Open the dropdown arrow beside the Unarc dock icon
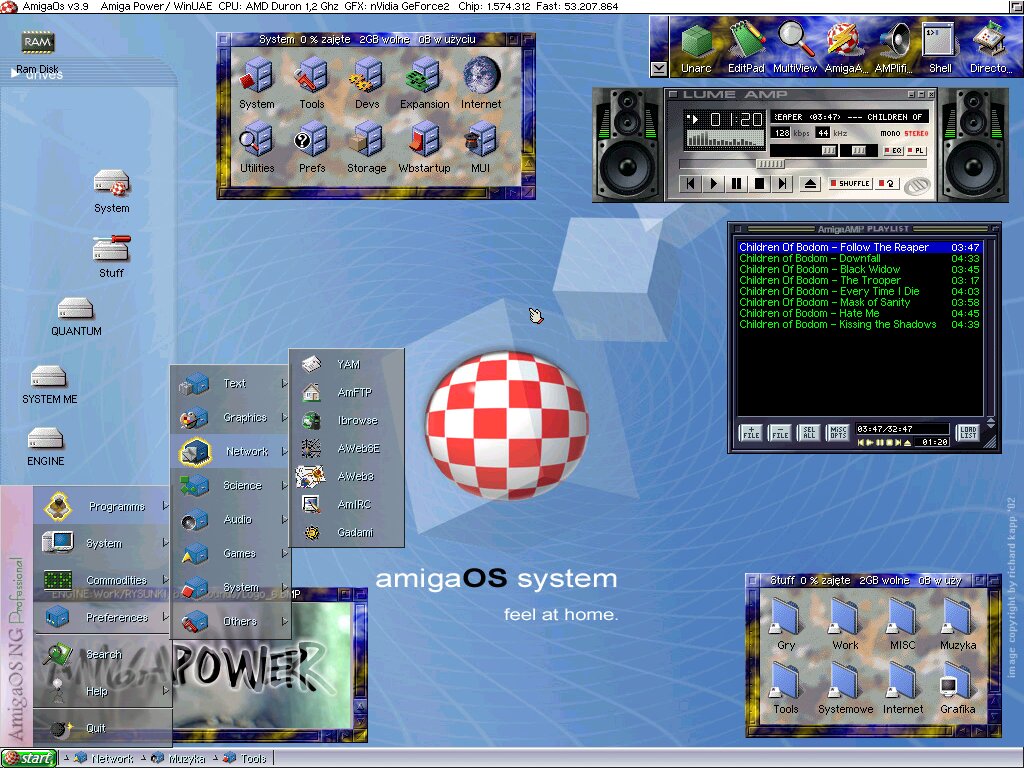Screen dimensions: 1024x768 point(659,68)
